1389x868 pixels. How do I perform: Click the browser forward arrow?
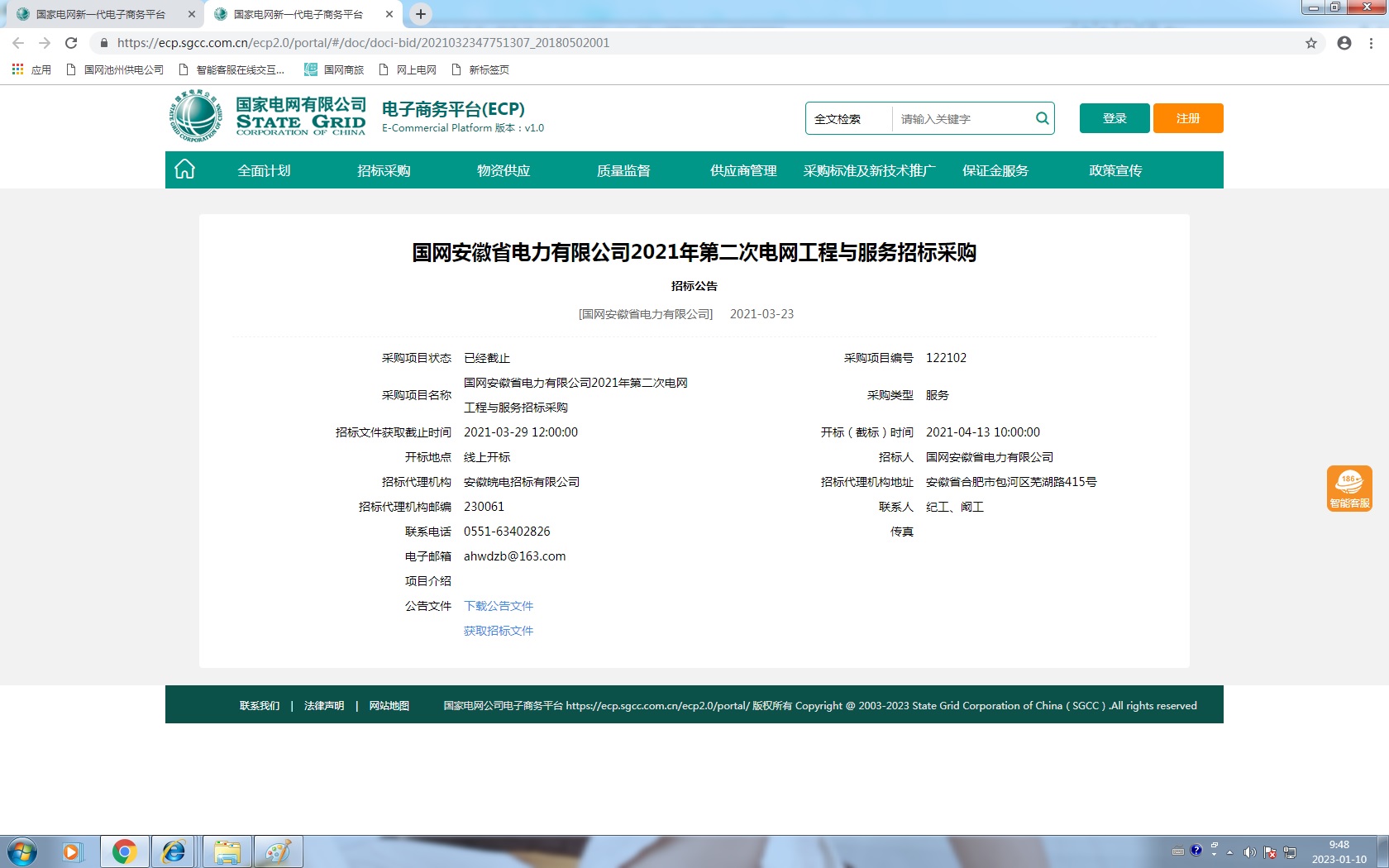click(x=45, y=43)
